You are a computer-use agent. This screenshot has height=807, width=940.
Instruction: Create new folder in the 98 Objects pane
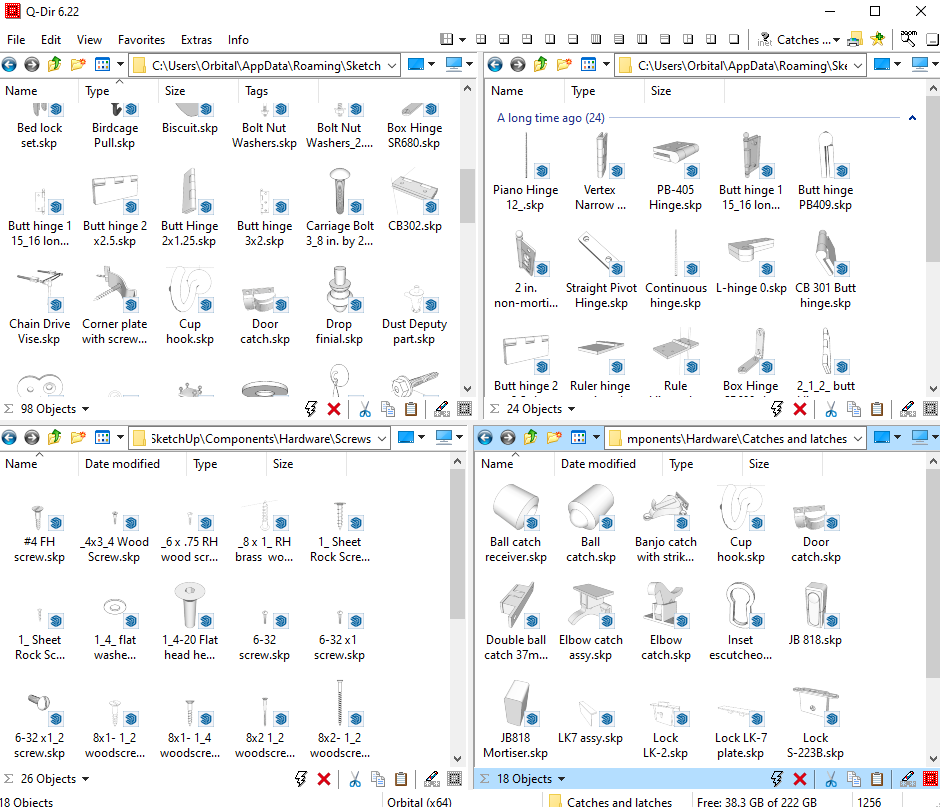(x=78, y=64)
